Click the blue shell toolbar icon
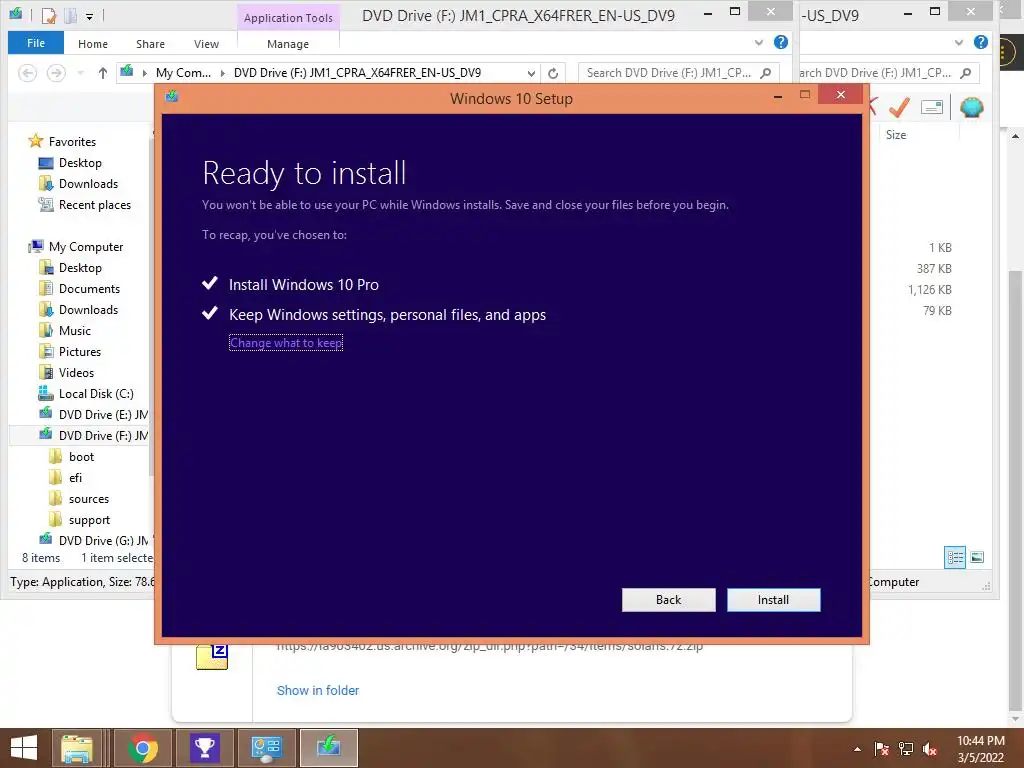1024x768 pixels. [x=972, y=106]
